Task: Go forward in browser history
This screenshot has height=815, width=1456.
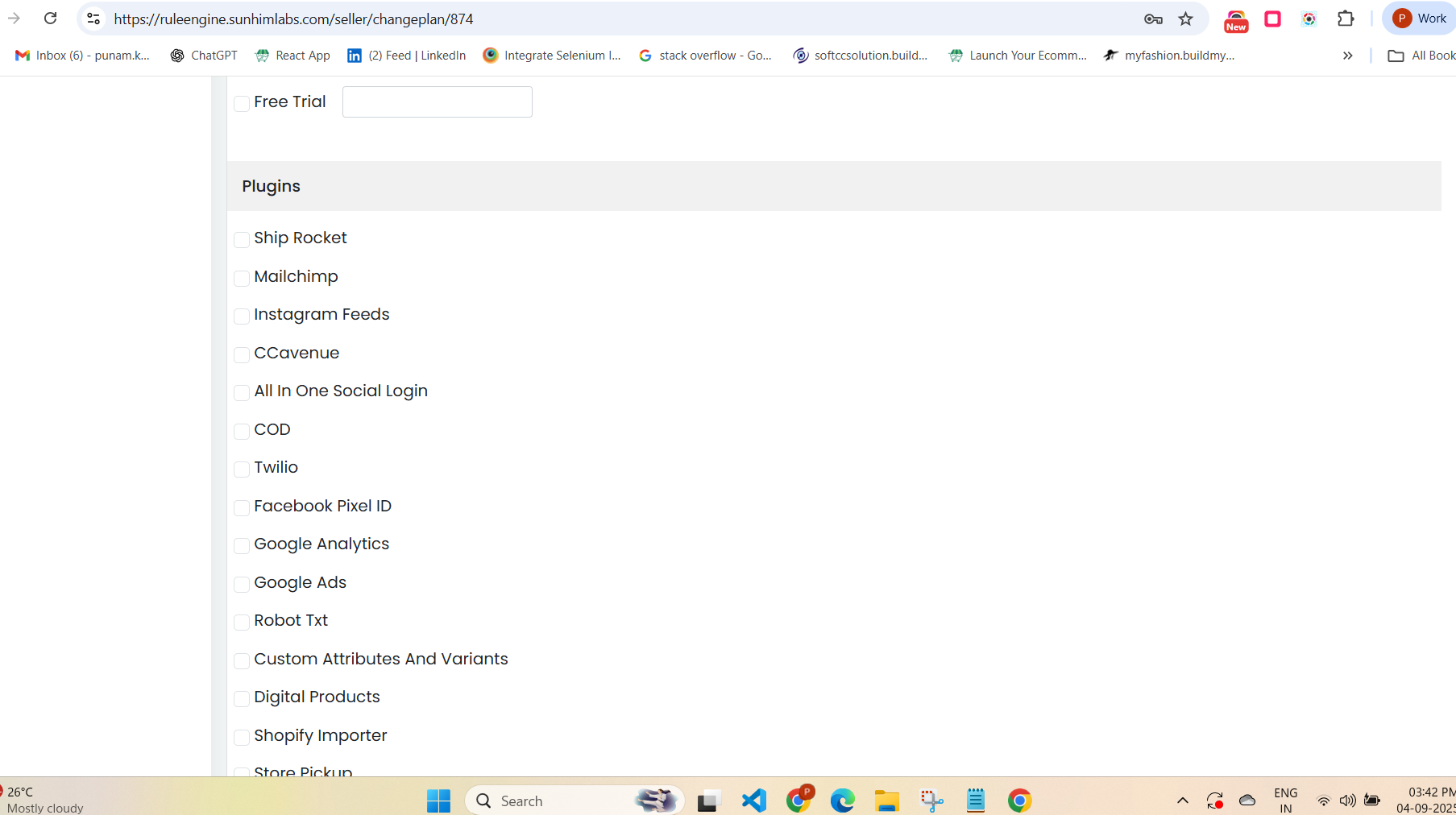Action: pyautogui.click(x=14, y=19)
